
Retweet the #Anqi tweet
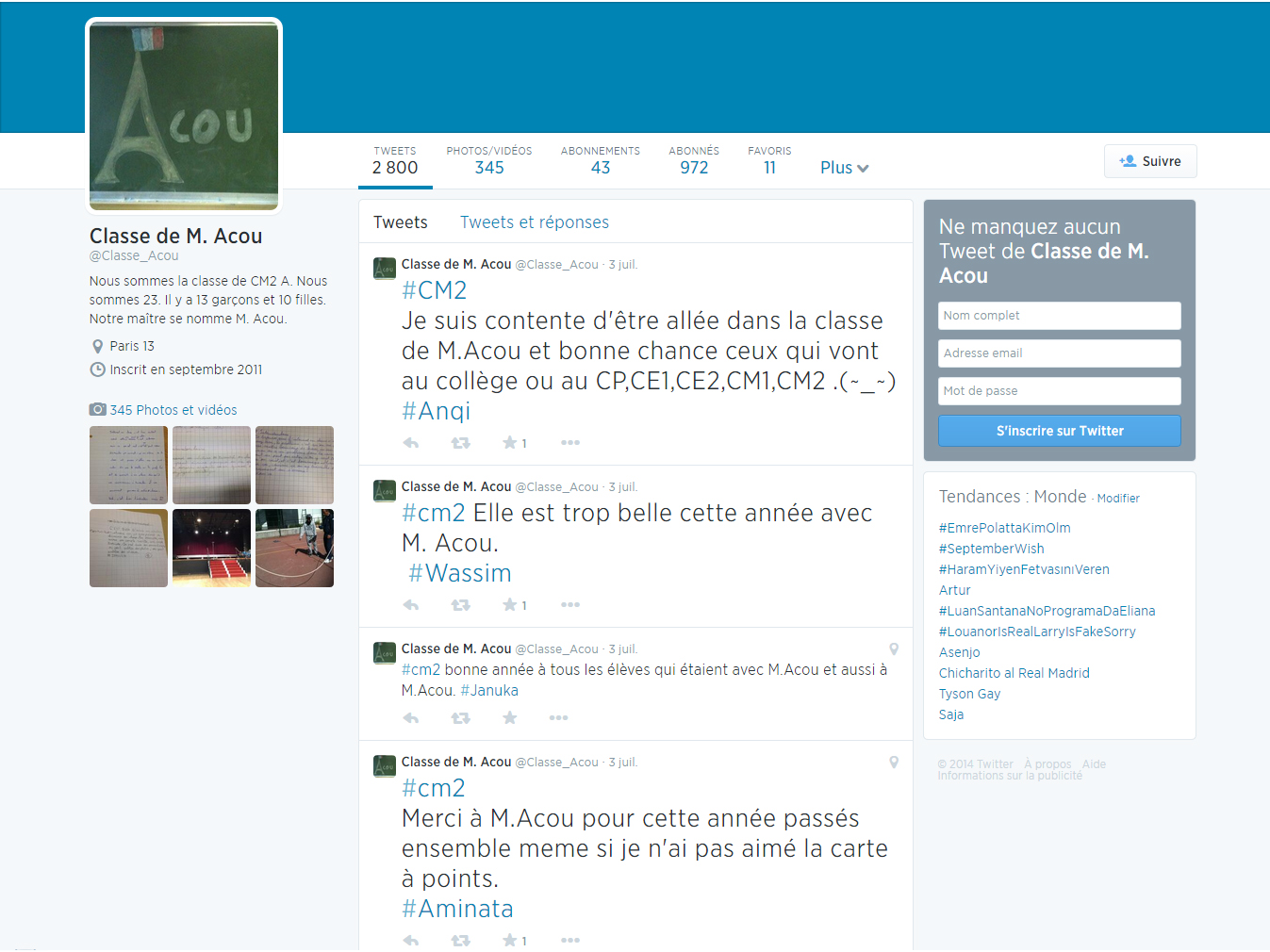click(x=460, y=443)
